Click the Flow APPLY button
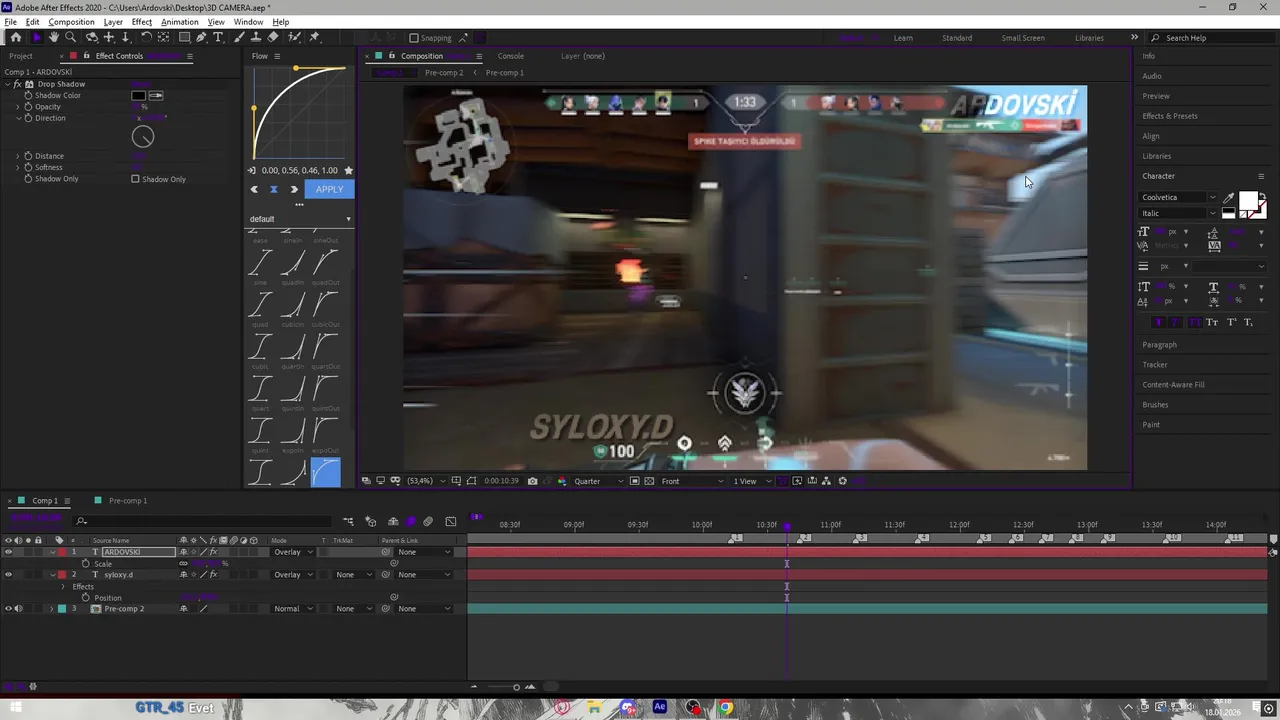 click(329, 190)
